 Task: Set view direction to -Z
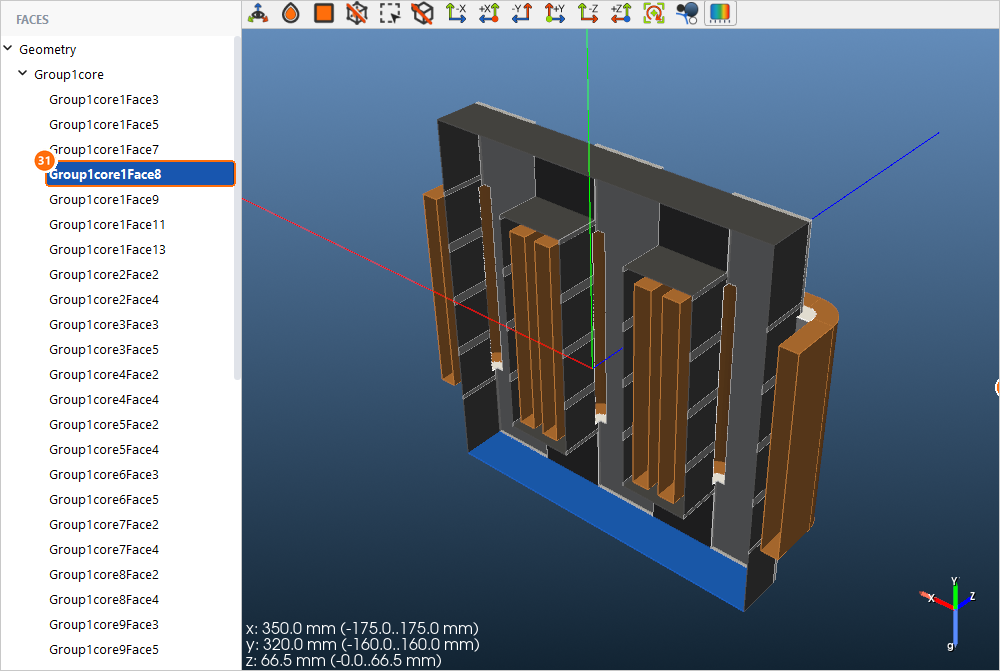click(588, 13)
